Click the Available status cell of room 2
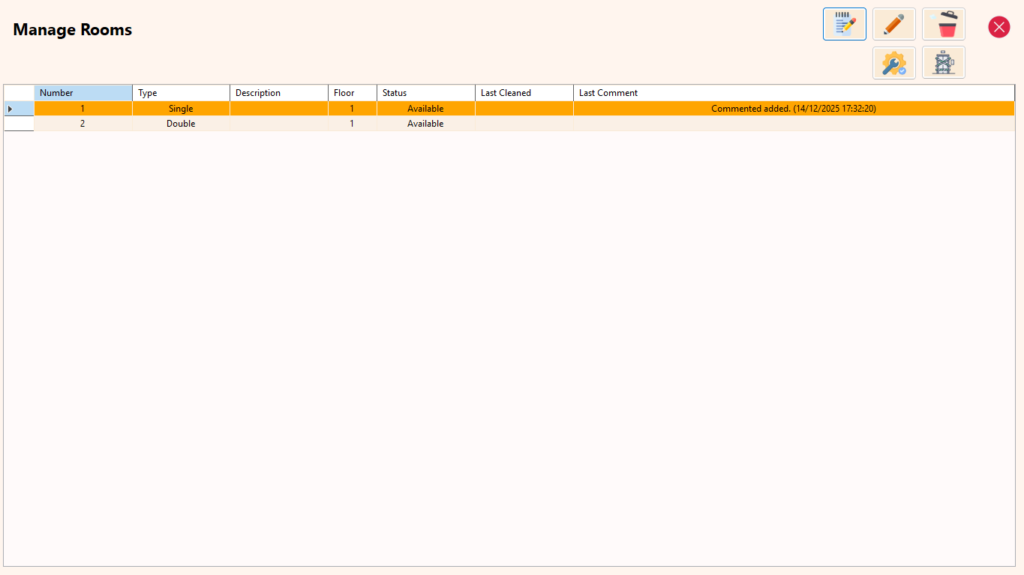 [426, 124]
